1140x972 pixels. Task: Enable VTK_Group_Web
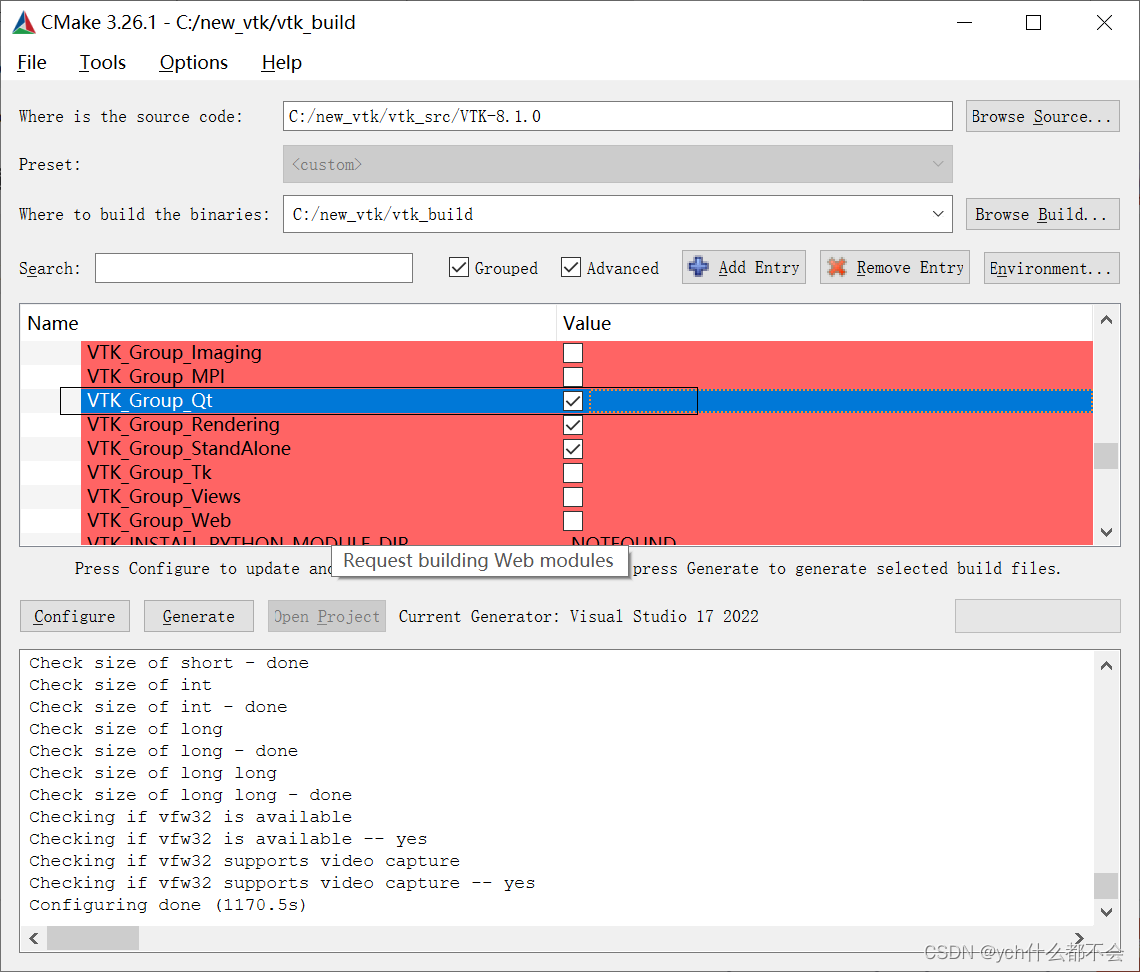tap(572, 520)
